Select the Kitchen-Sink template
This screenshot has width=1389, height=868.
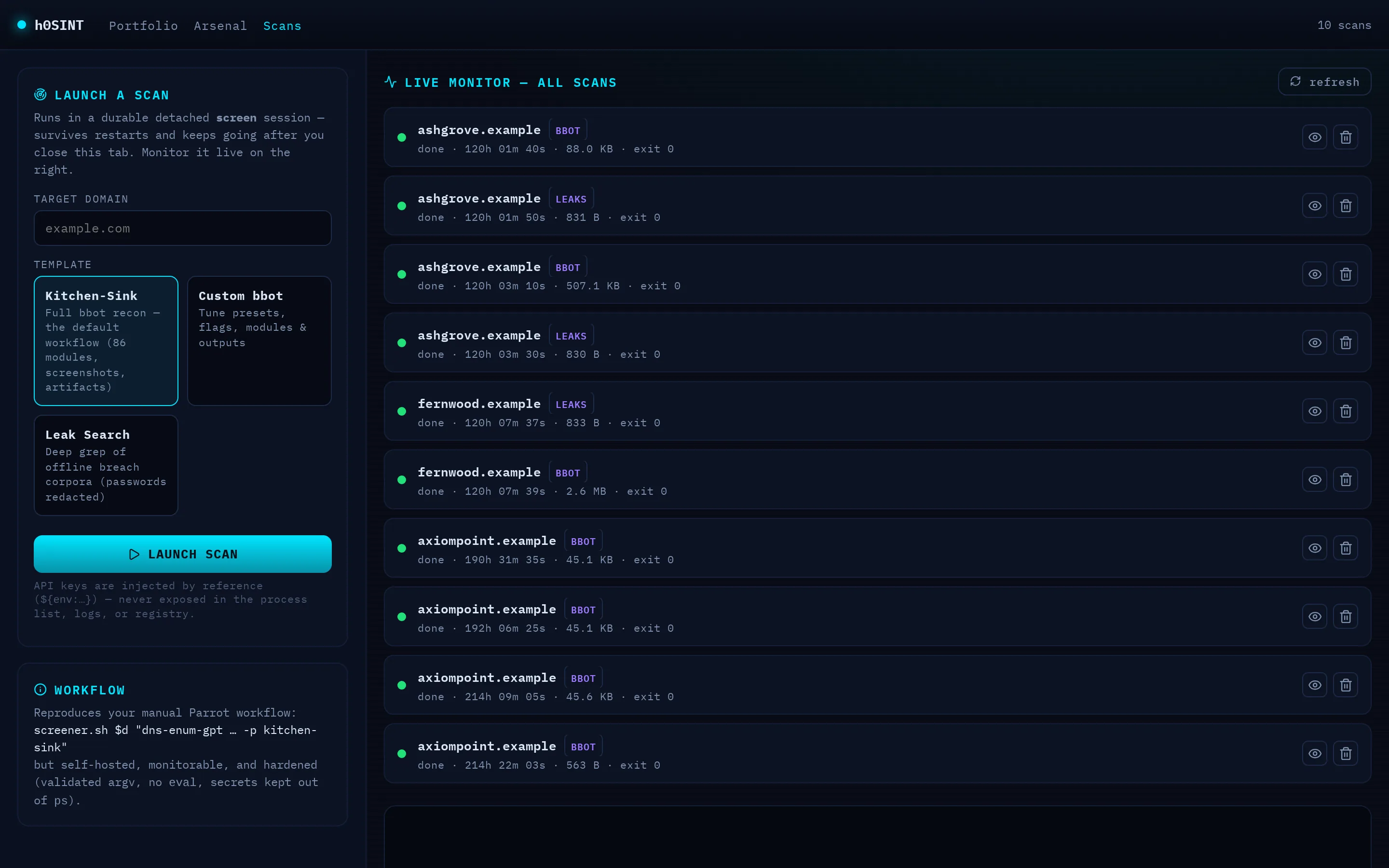[x=106, y=341]
